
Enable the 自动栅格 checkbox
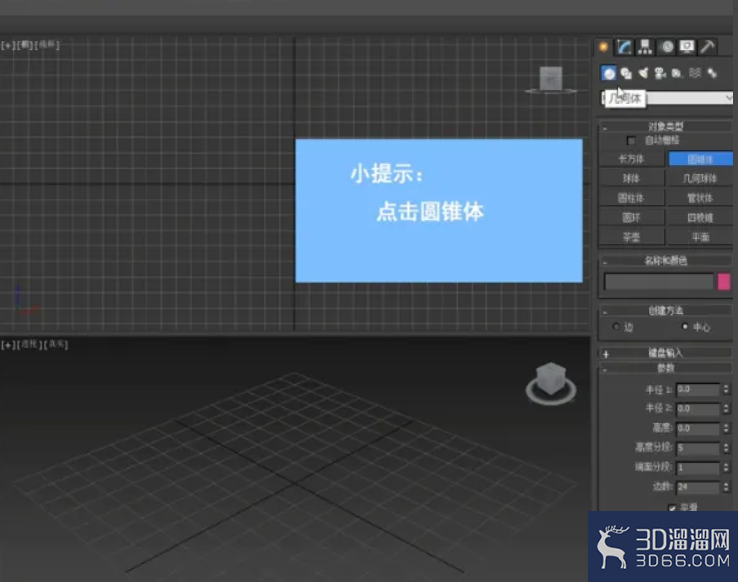point(631,140)
